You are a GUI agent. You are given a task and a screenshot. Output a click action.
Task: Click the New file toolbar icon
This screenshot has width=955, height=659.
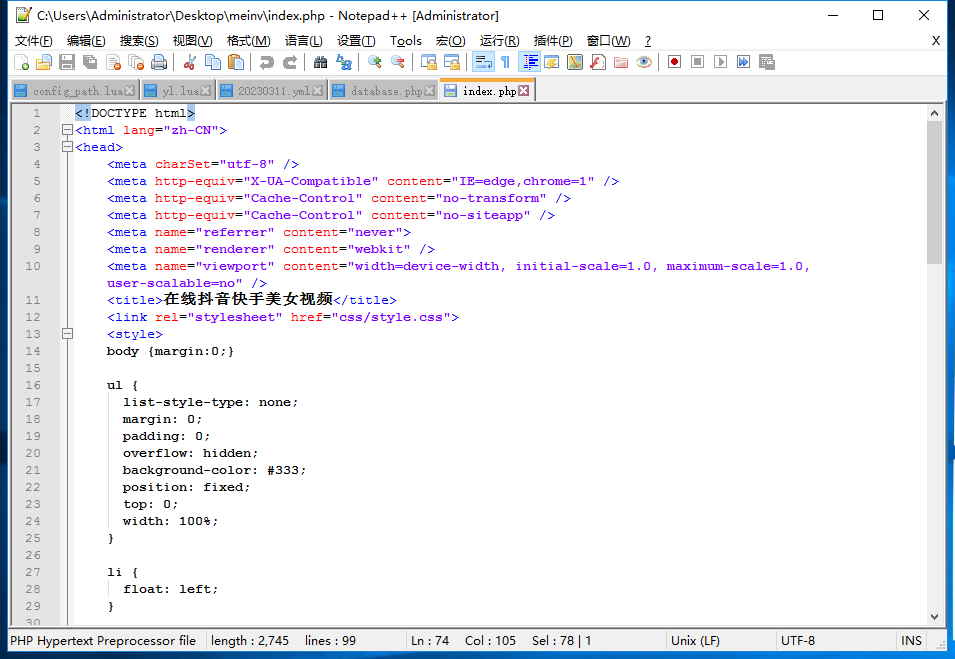click(x=21, y=62)
